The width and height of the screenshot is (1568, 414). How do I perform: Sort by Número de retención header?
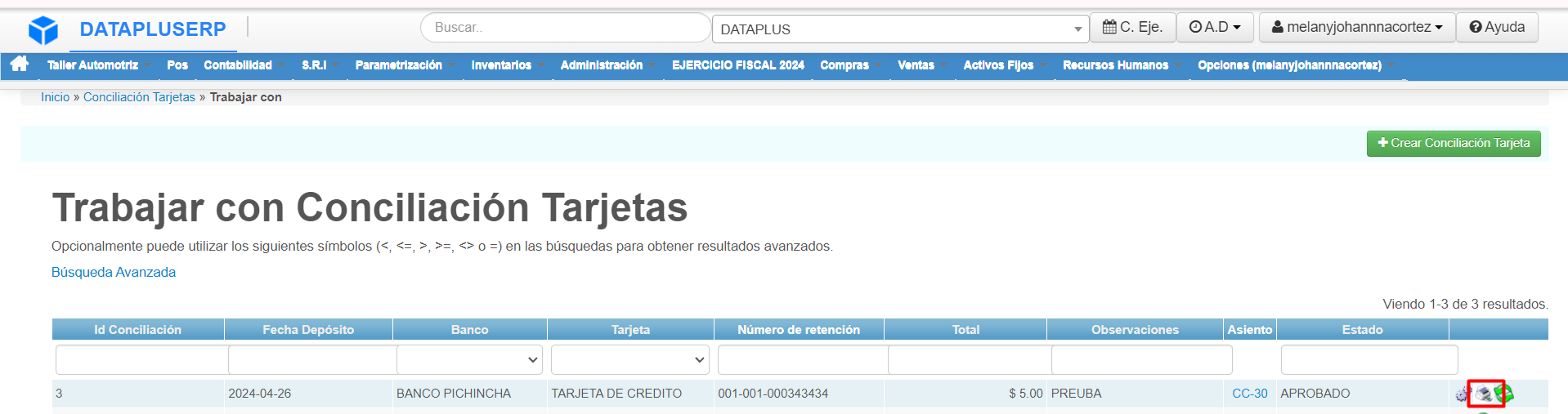coord(799,330)
